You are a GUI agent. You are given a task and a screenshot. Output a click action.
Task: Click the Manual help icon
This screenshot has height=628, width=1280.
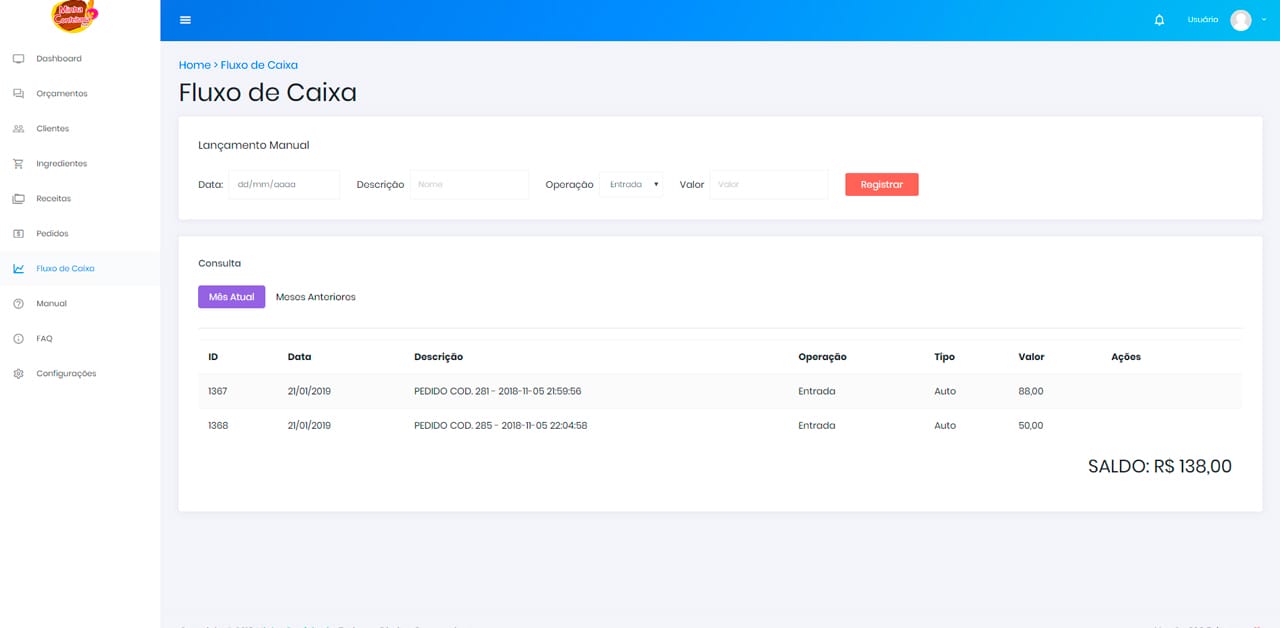point(18,304)
